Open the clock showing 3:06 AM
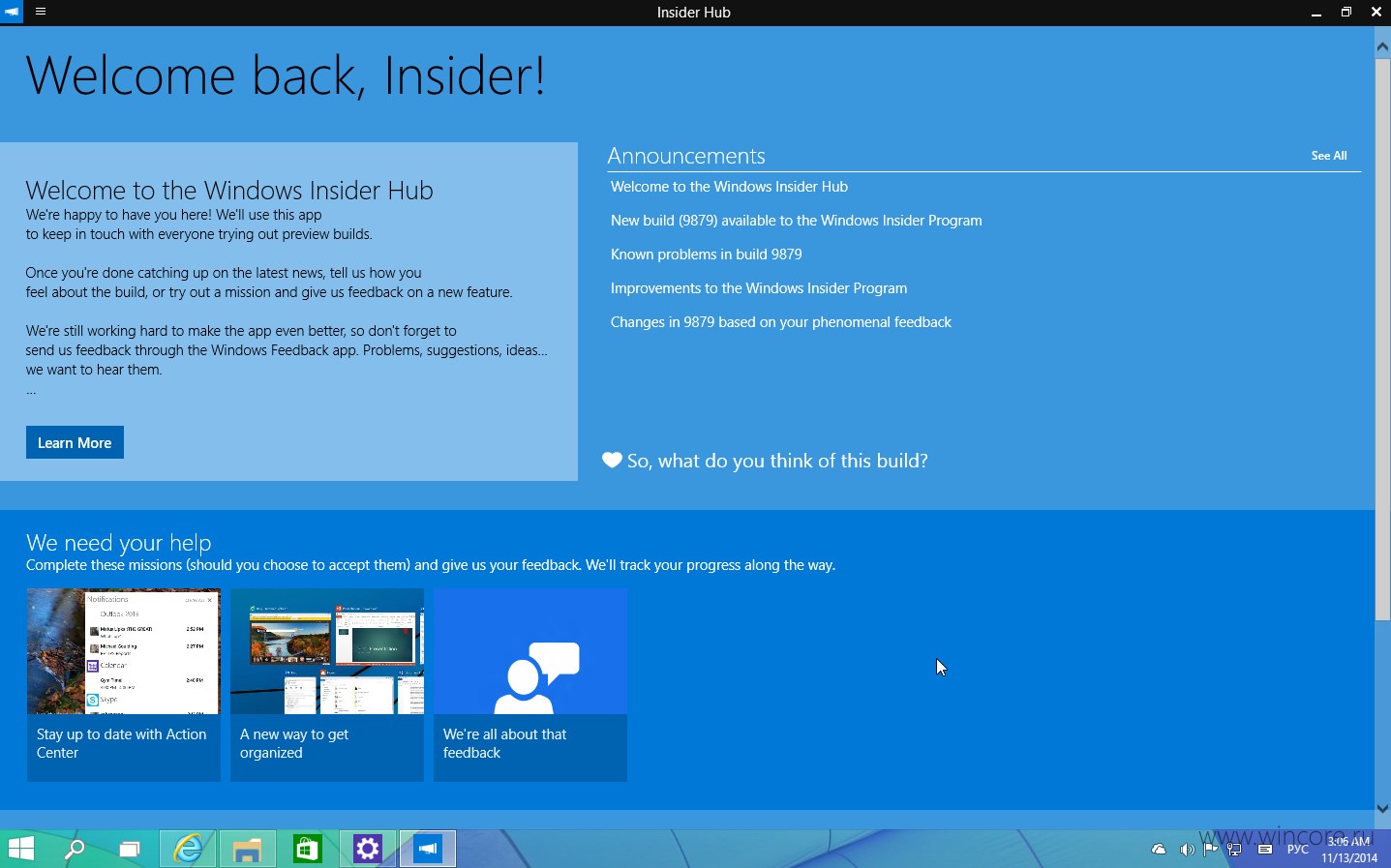Screen dimensions: 1391x868 (x=1349, y=850)
